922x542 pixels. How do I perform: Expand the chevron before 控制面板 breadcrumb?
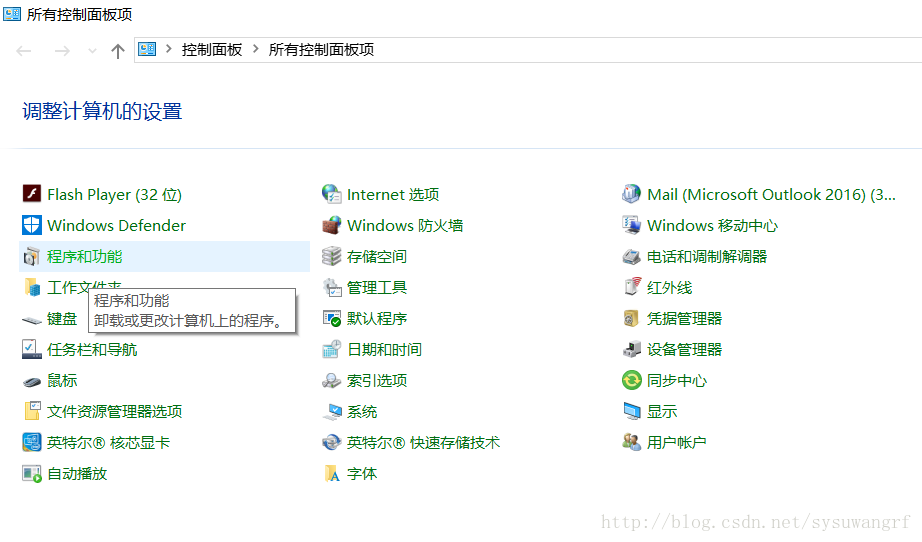[169, 49]
